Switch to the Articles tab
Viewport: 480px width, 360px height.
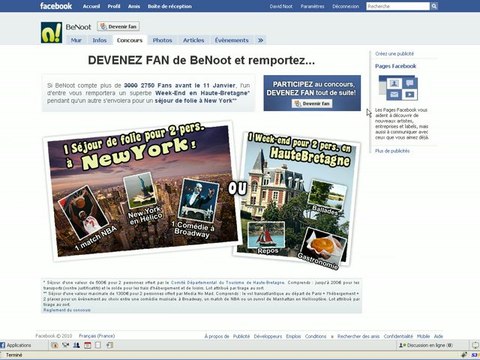click(x=193, y=40)
